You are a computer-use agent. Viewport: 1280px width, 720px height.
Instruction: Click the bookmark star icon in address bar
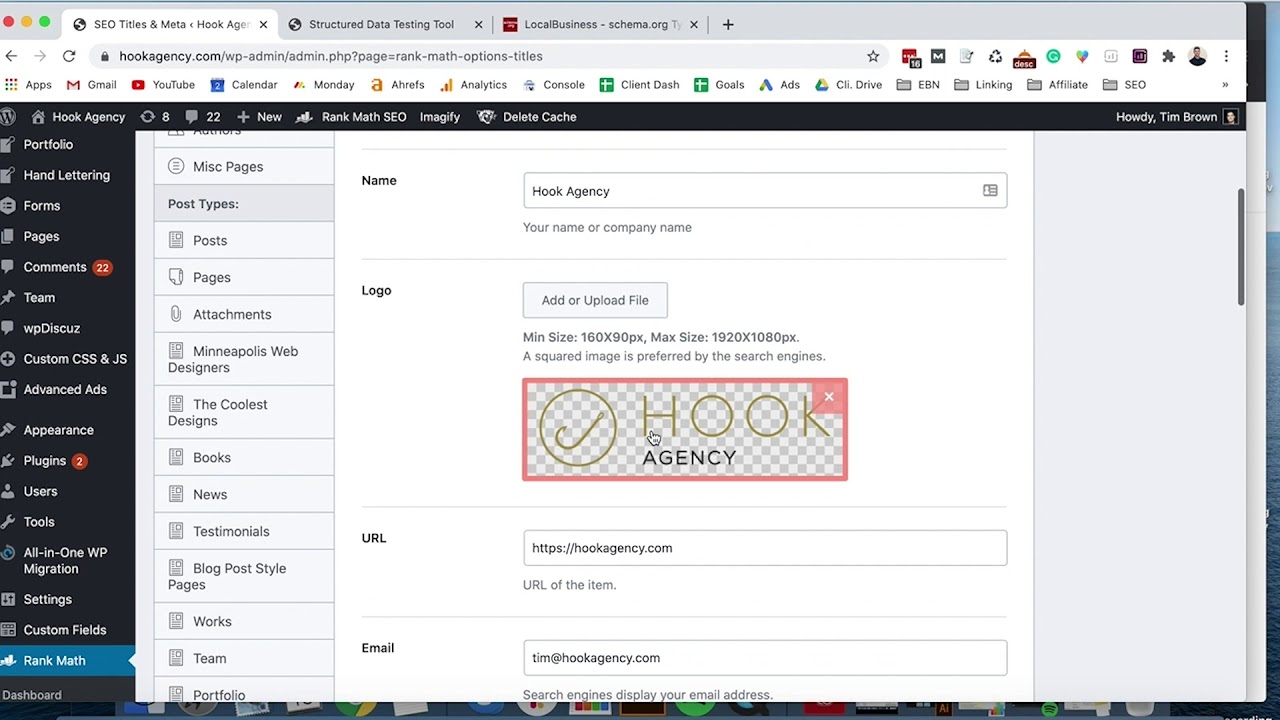pos(873,56)
